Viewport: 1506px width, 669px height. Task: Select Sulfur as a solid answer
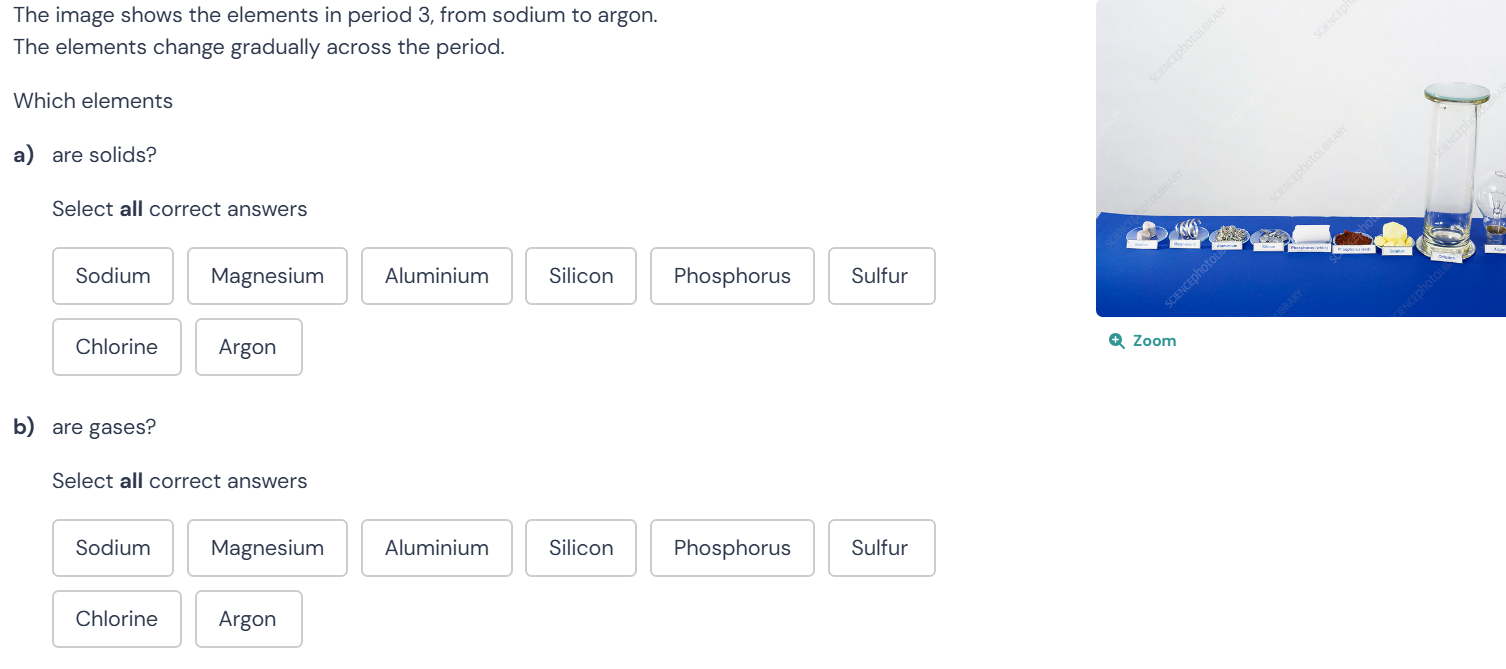881,276
